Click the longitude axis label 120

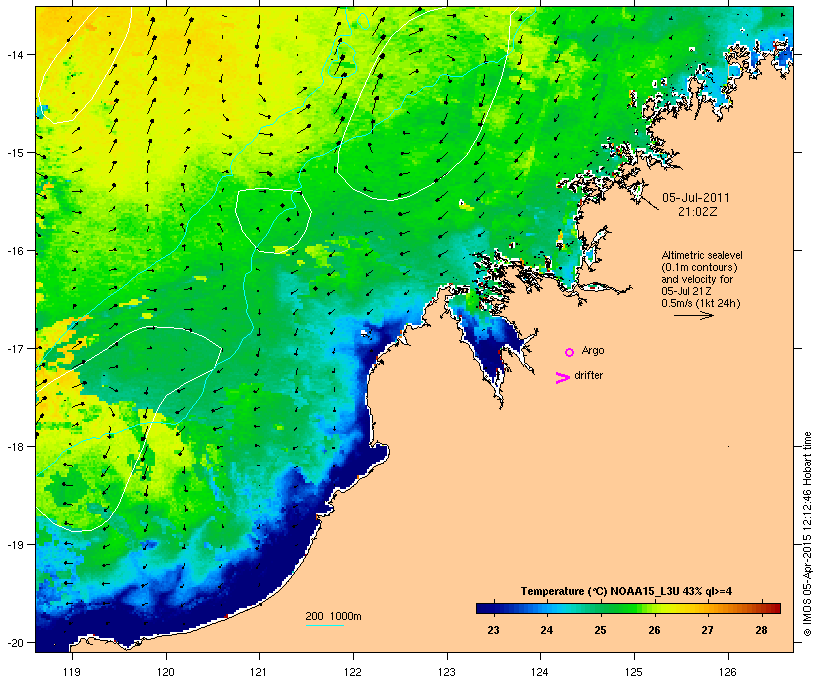coord(166,672)
